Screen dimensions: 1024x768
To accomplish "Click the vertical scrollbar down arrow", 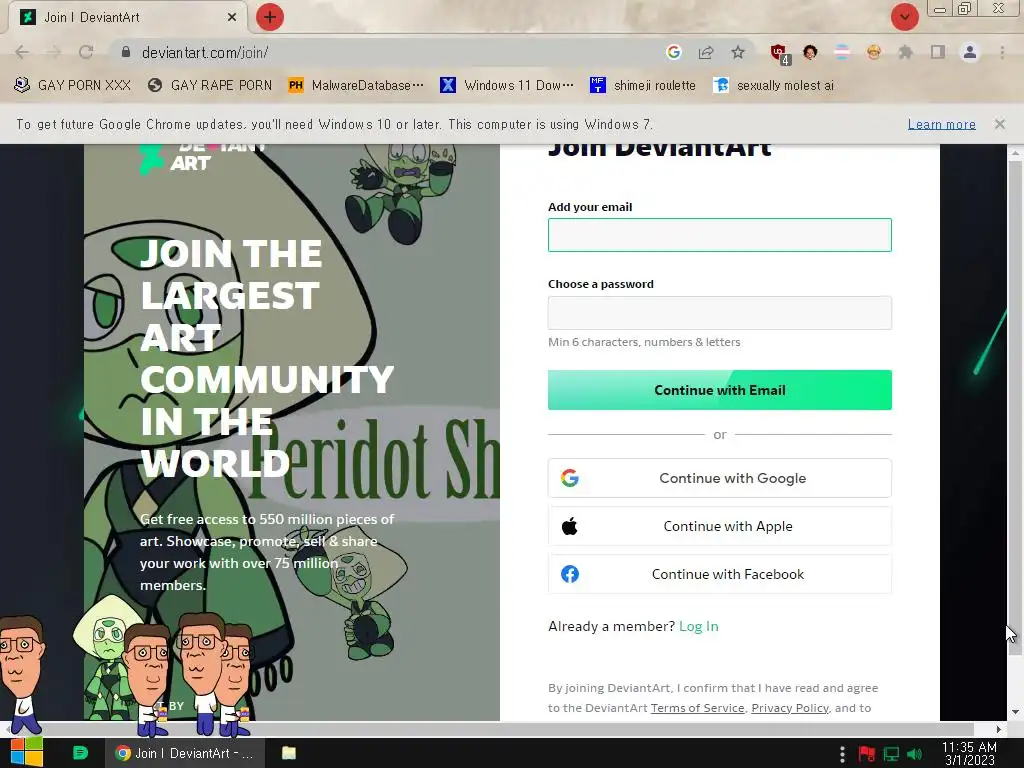I will click(x=1014, y=712).
